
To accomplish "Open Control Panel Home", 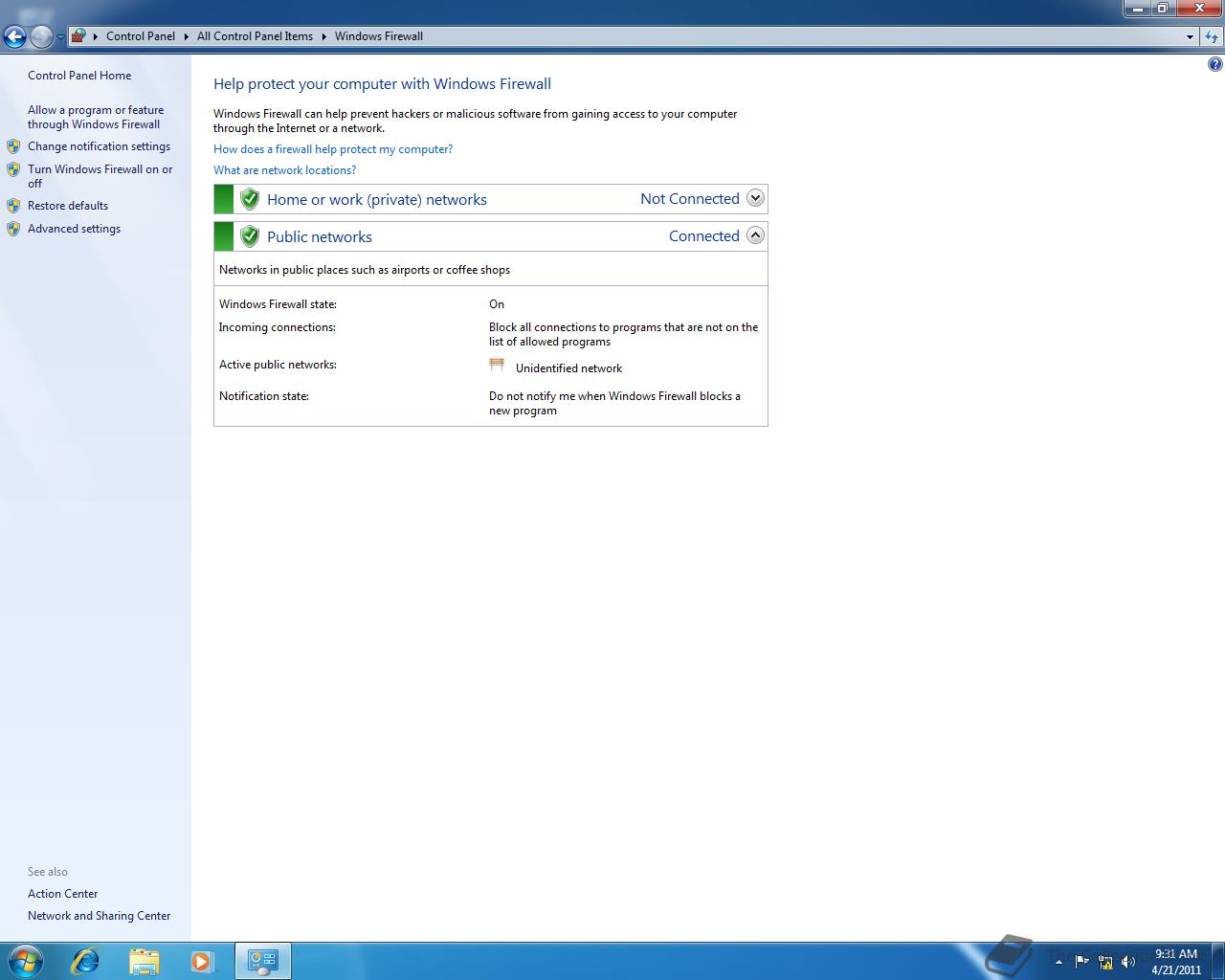I will click(79, 76).
